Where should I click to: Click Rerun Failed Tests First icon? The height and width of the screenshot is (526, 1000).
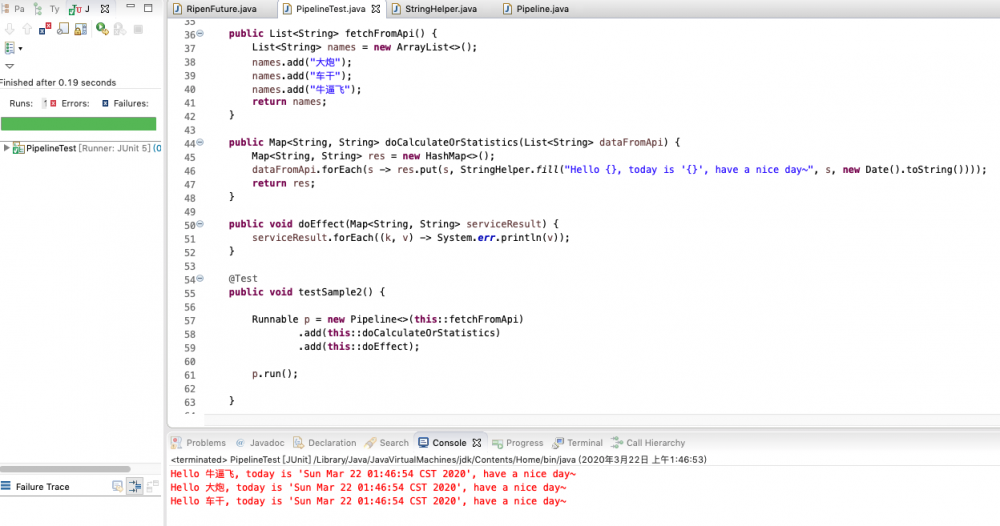(x=120, y=29)
